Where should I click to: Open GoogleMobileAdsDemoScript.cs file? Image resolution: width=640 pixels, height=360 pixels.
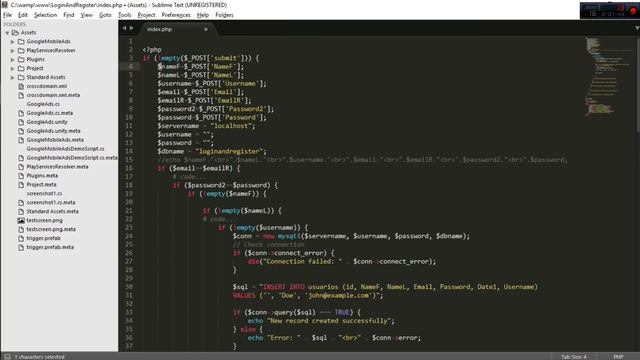coord(65,149)
